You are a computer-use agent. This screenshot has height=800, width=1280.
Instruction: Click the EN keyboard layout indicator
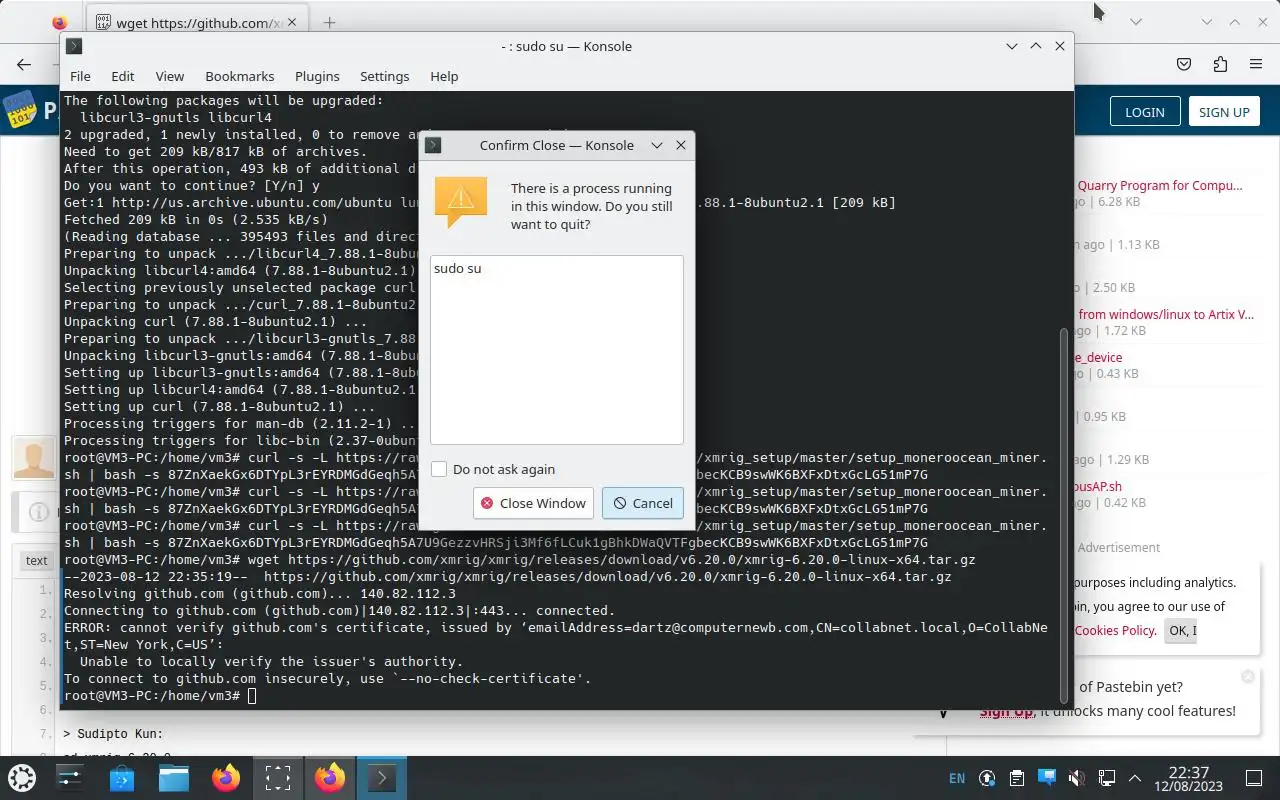(957, 778)
